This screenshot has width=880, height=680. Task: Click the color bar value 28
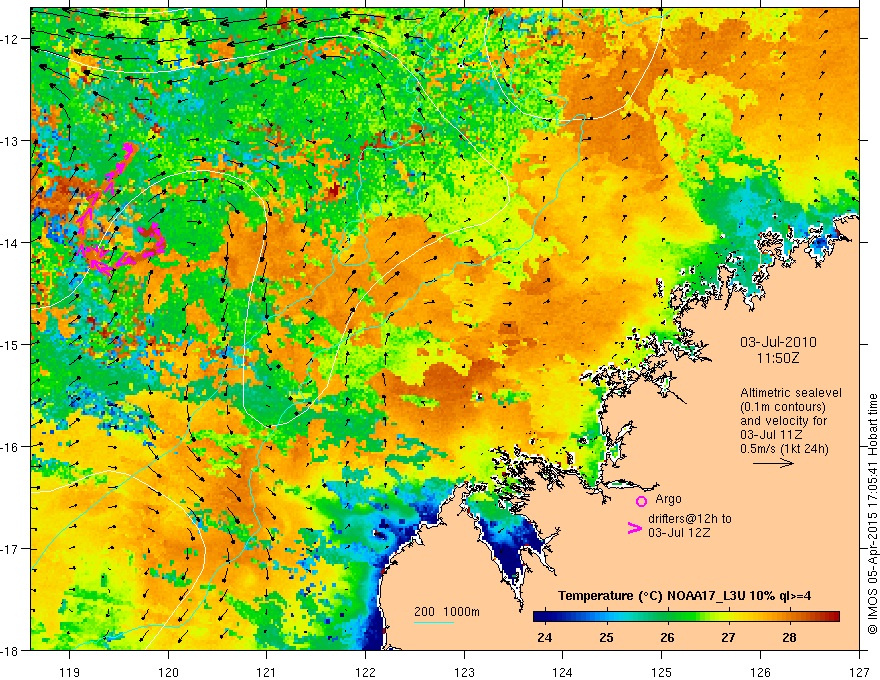click(x=790, y=638)
